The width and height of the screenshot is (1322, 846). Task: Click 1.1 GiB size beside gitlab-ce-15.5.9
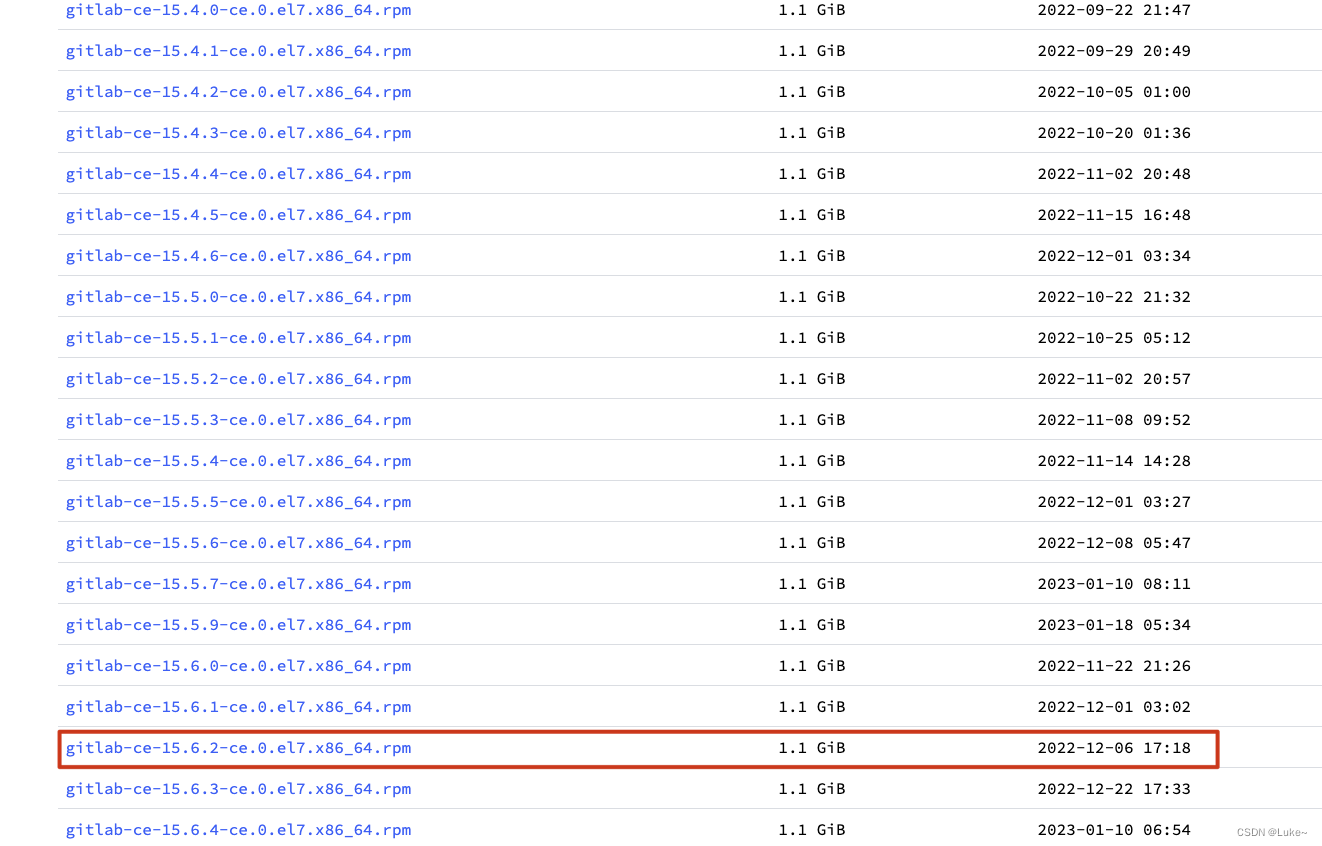coord(812,625)
